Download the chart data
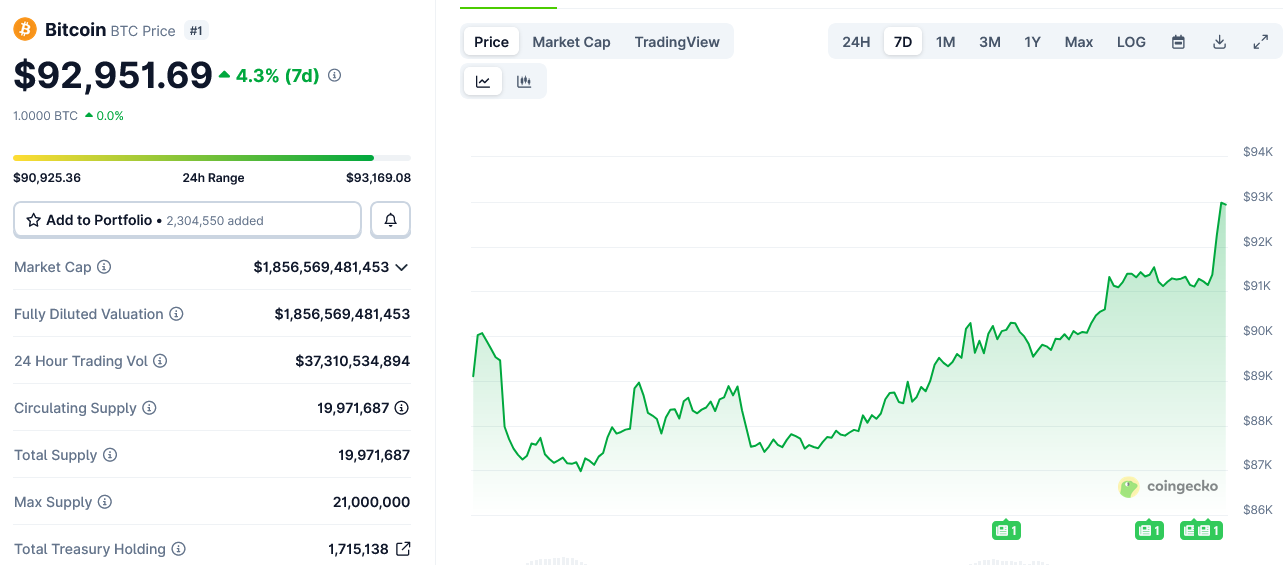This screenshot has width=1286, height=565. [1219, 42]
